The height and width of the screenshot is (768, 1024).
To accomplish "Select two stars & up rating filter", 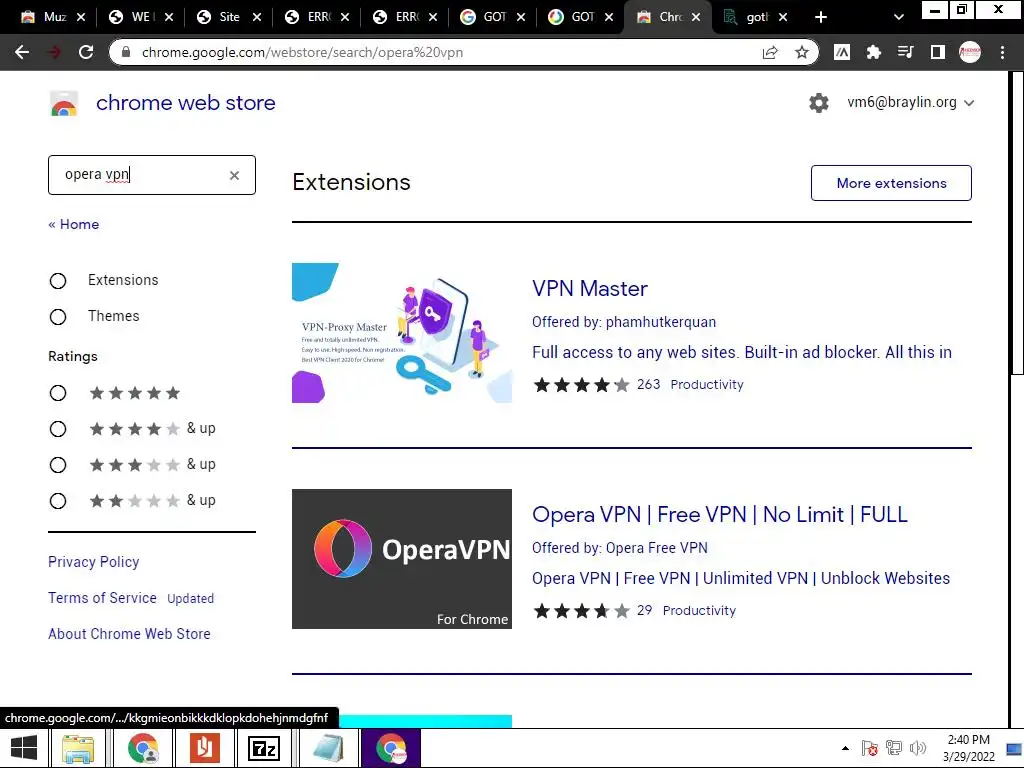I will coord(58,501).
